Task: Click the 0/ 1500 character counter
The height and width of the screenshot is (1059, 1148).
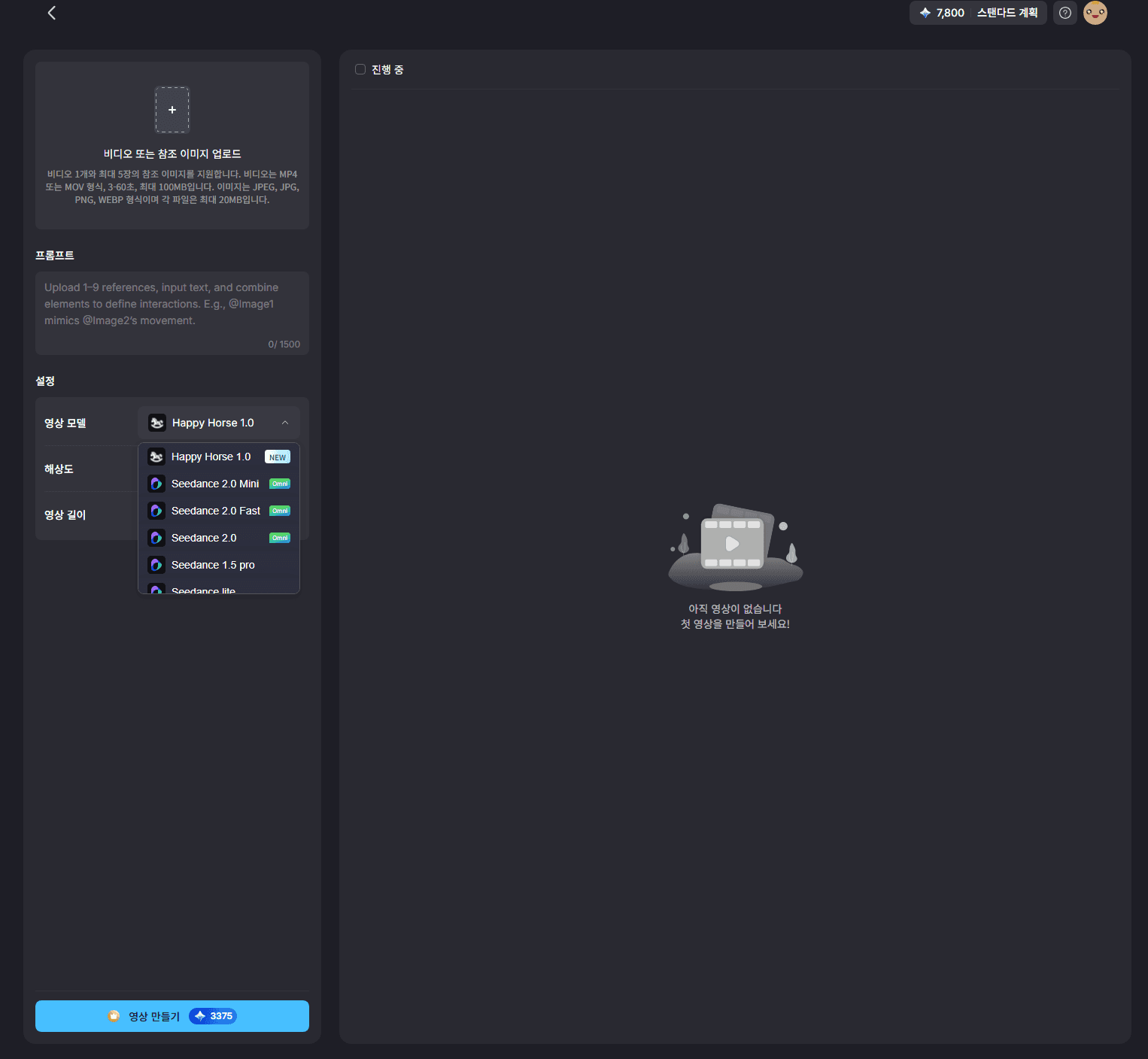Action: tap(284, 344)
